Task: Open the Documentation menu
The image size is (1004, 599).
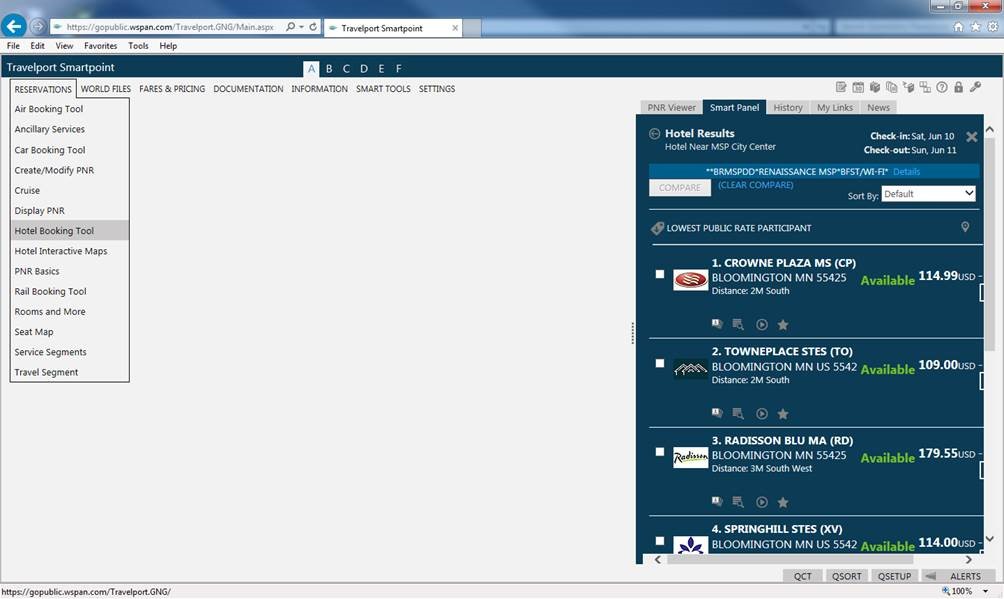Action: click(248, 89)
